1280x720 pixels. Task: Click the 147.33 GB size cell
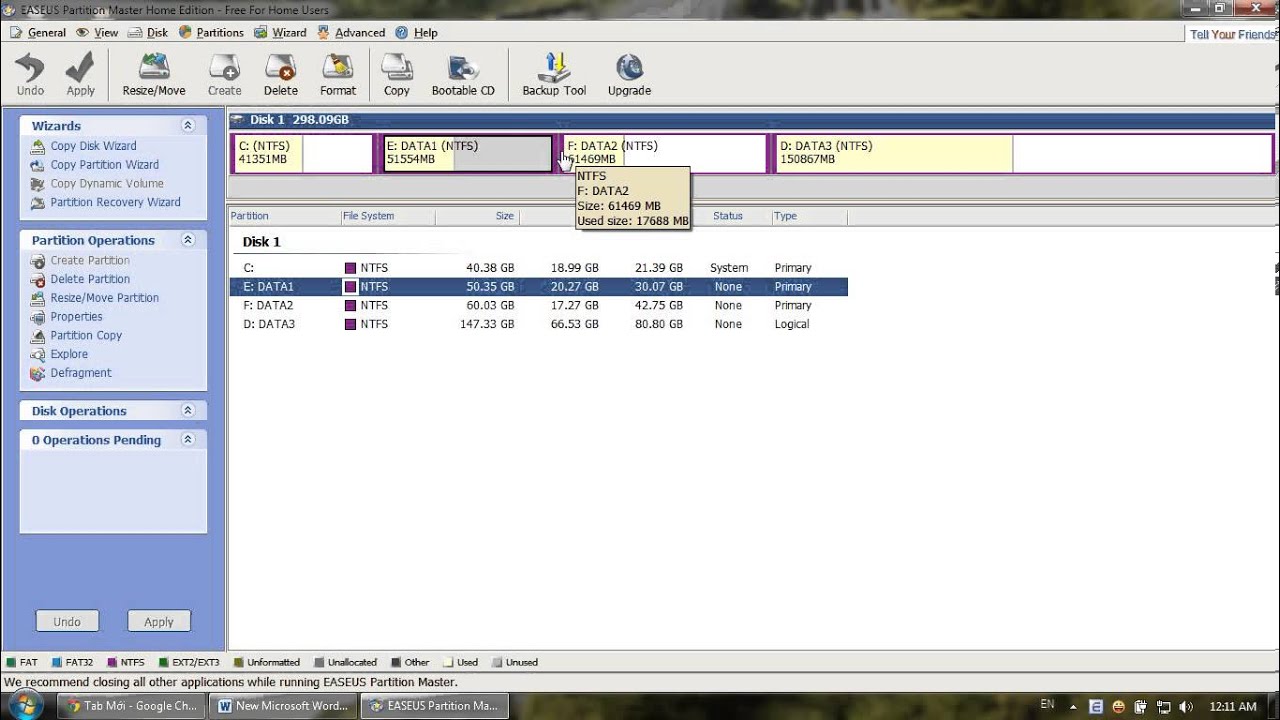click(x=487, y=324)
